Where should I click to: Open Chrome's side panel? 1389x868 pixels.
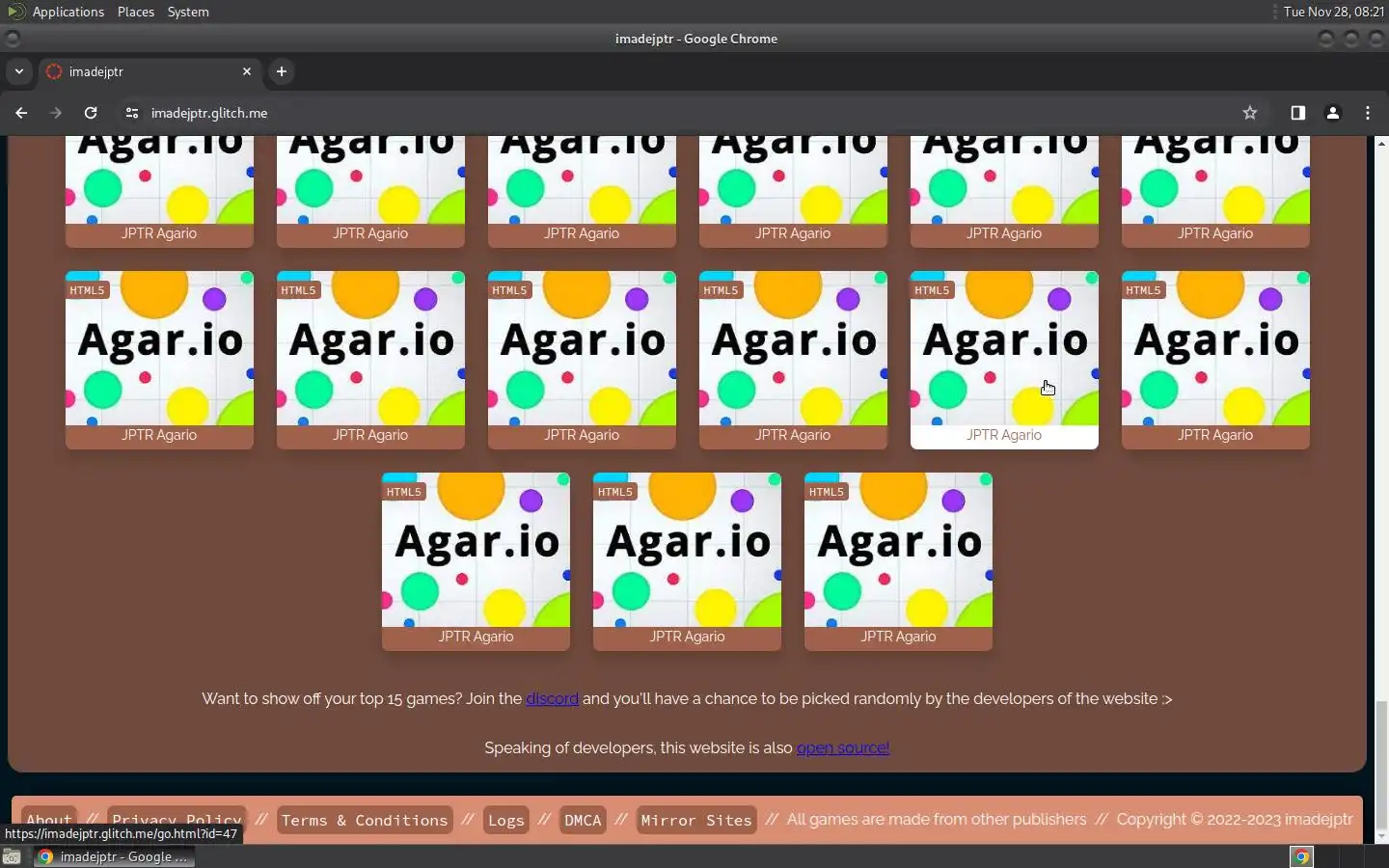[1298, 113]
